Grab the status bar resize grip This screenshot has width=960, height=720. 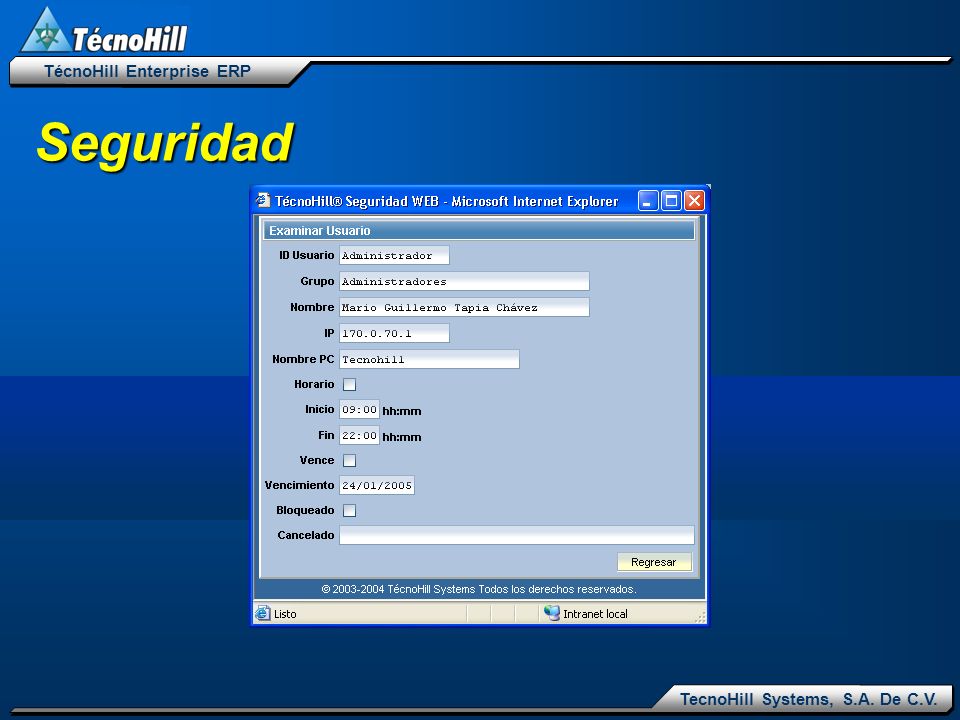pos(700,617)
